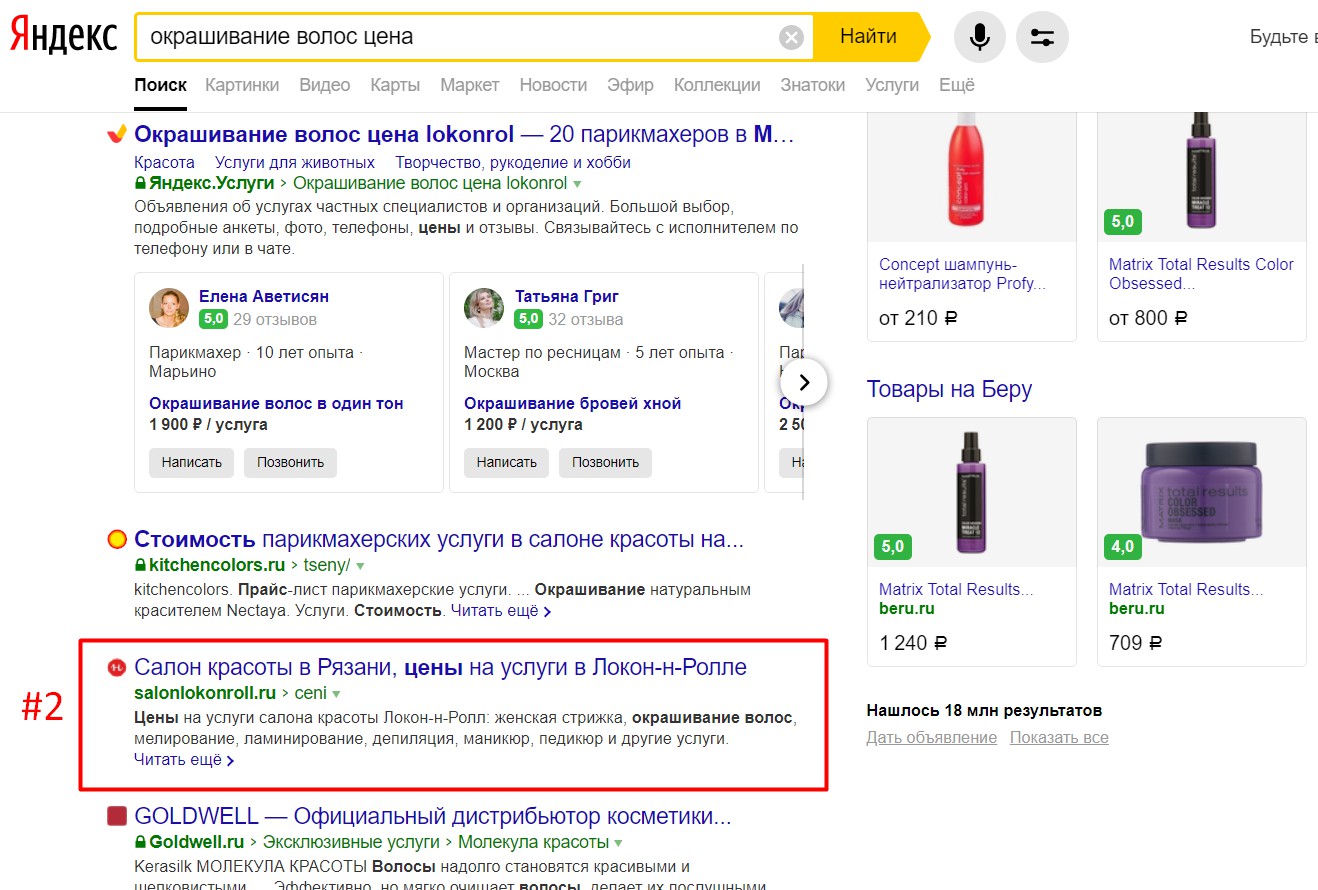
Task: Open Окрашивание бровей хной service
Action: (572, 403)
